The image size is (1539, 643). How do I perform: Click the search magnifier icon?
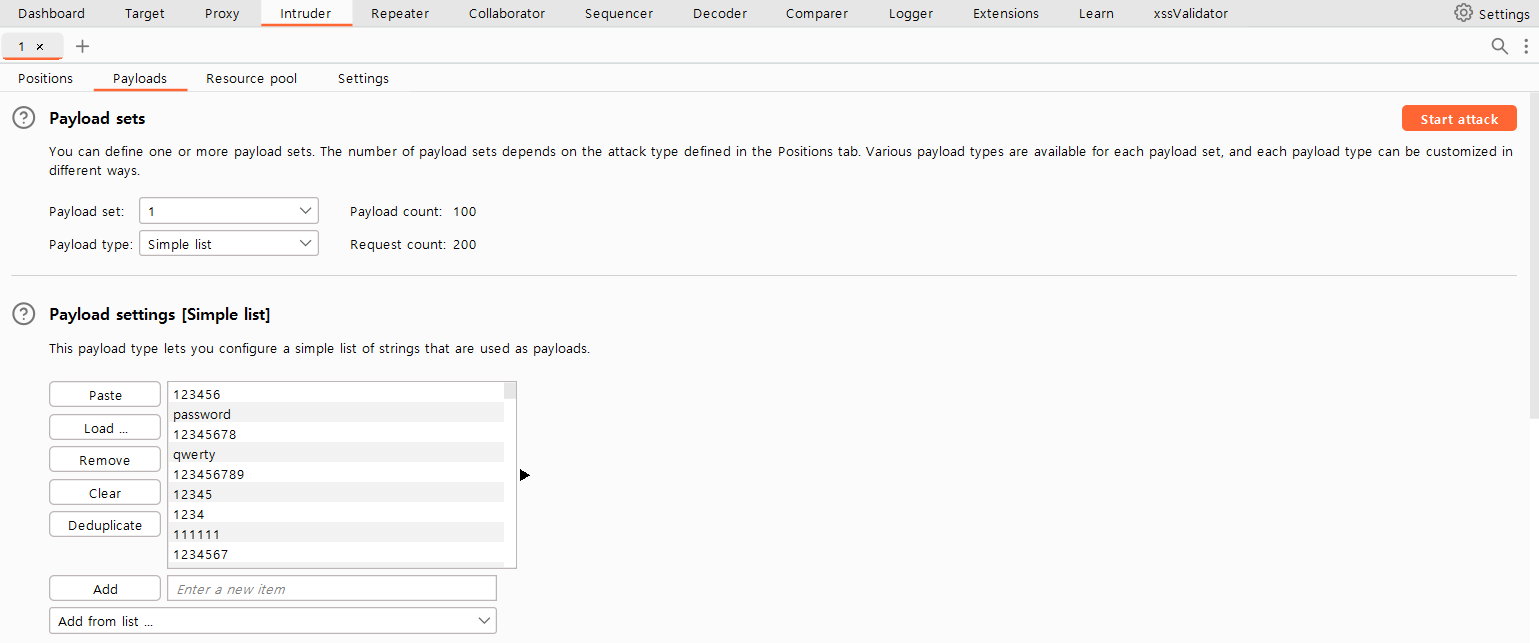[1500, 46]
